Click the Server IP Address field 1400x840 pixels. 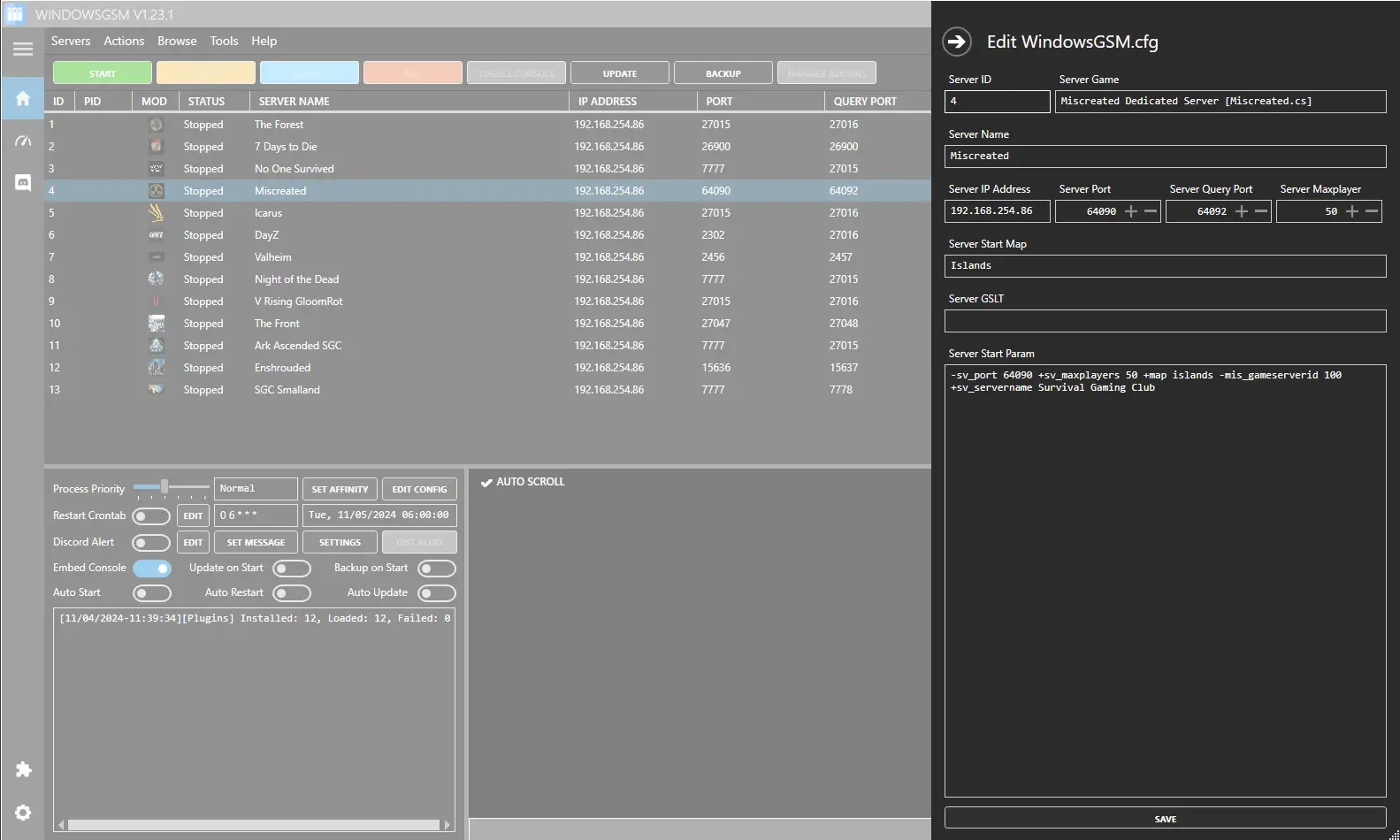(997, 210)
